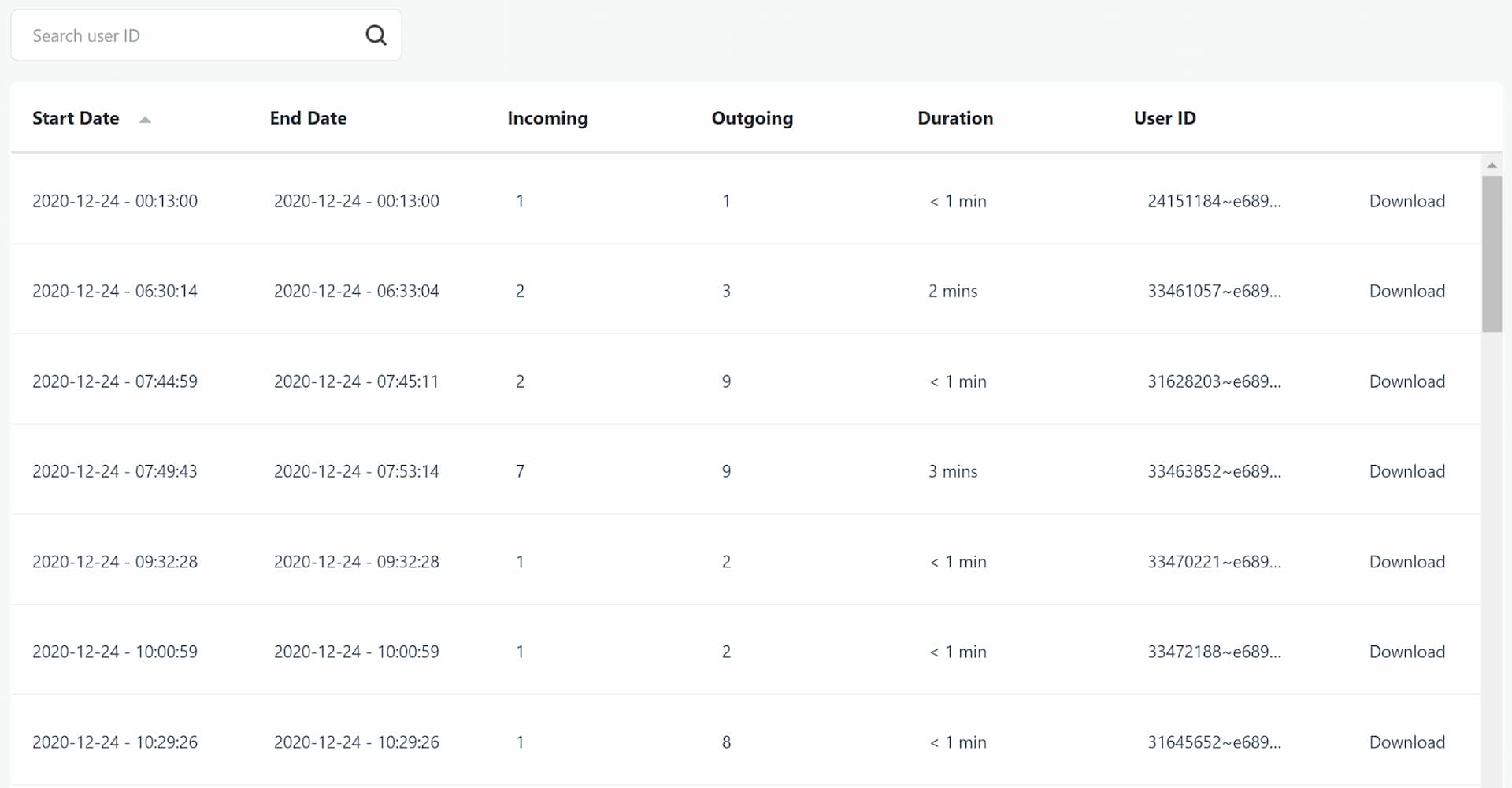
Task: Click the 3 mins duration cell
Action: pyautogui.click(x=953, y=471)
